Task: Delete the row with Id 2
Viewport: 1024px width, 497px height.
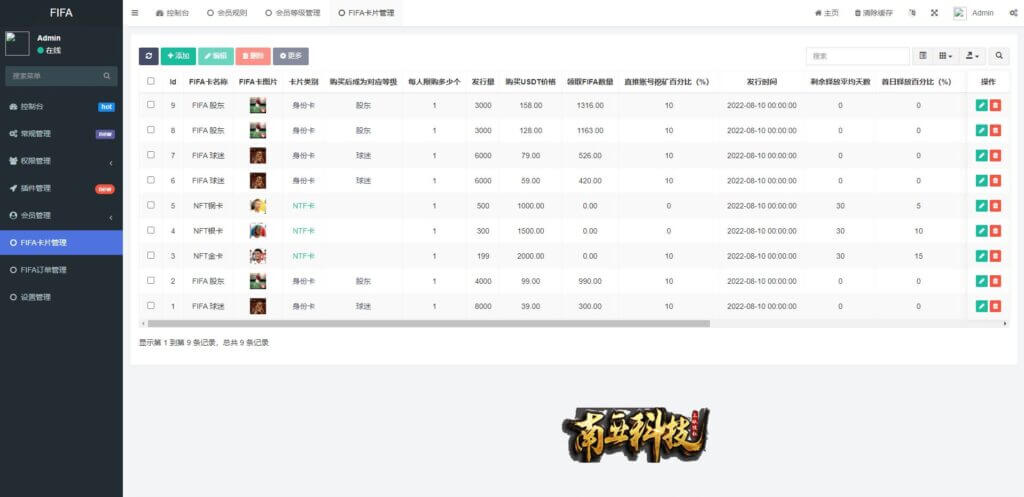Action: (x=995, y=281)
